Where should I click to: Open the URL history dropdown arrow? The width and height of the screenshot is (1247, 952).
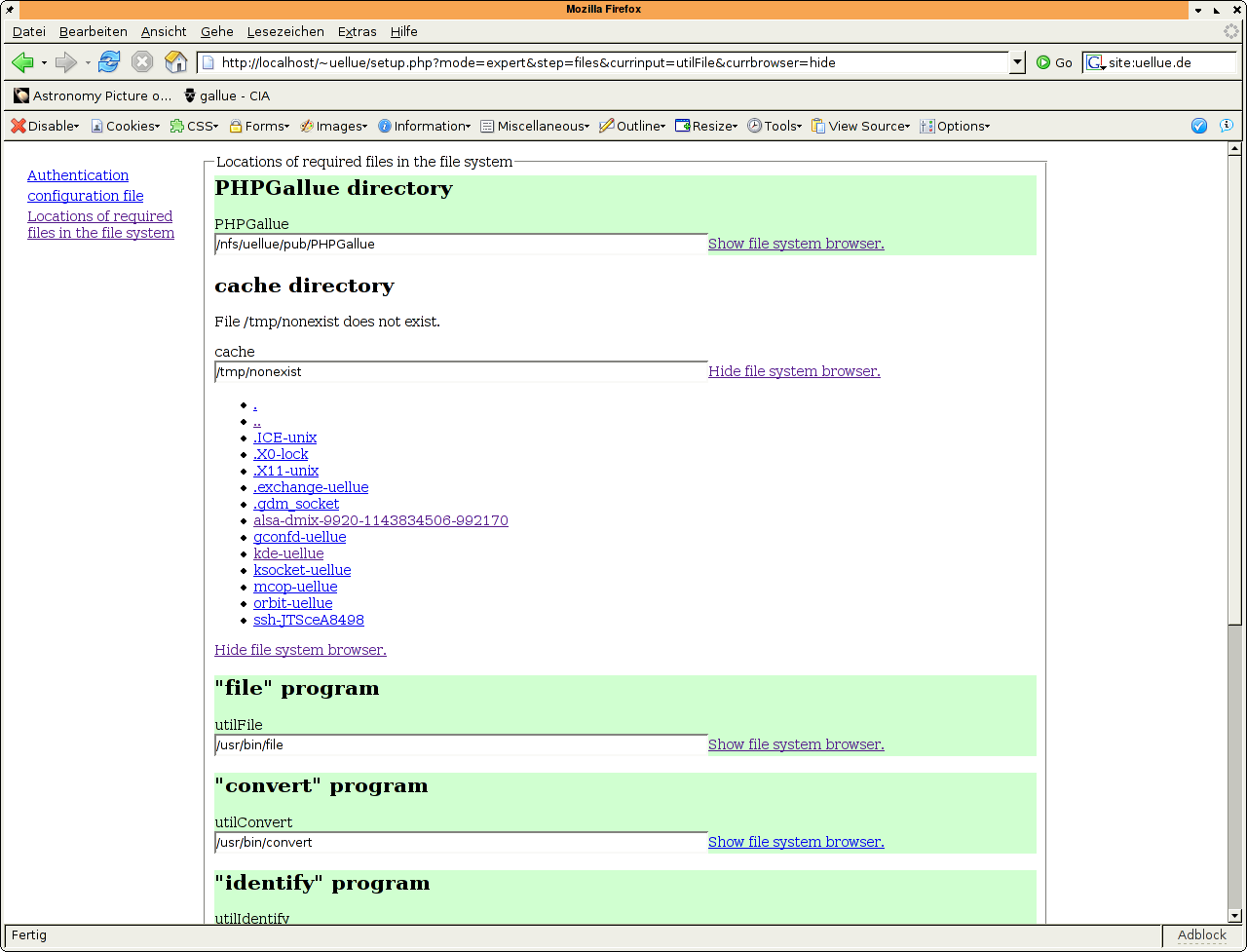click(1018, 63)
